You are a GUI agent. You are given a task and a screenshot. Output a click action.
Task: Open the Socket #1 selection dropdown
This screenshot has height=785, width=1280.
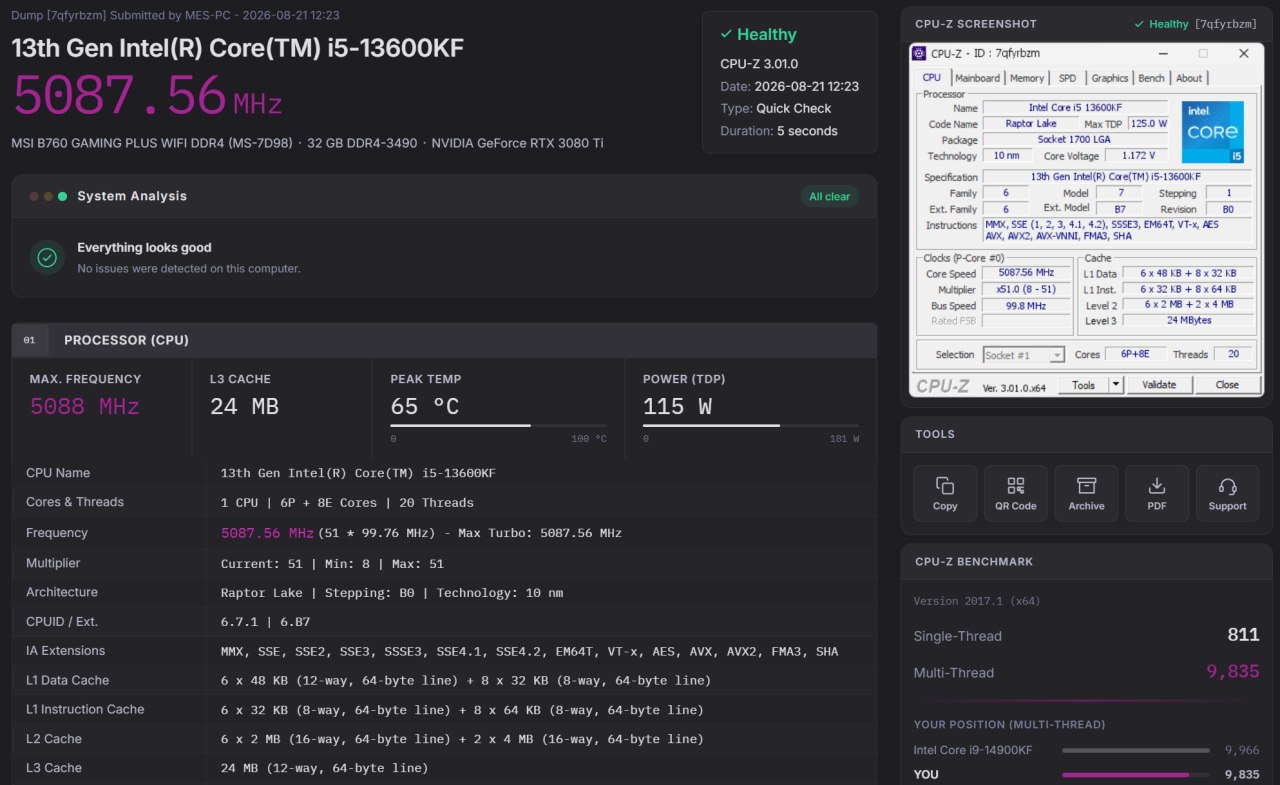point(1023,355)
